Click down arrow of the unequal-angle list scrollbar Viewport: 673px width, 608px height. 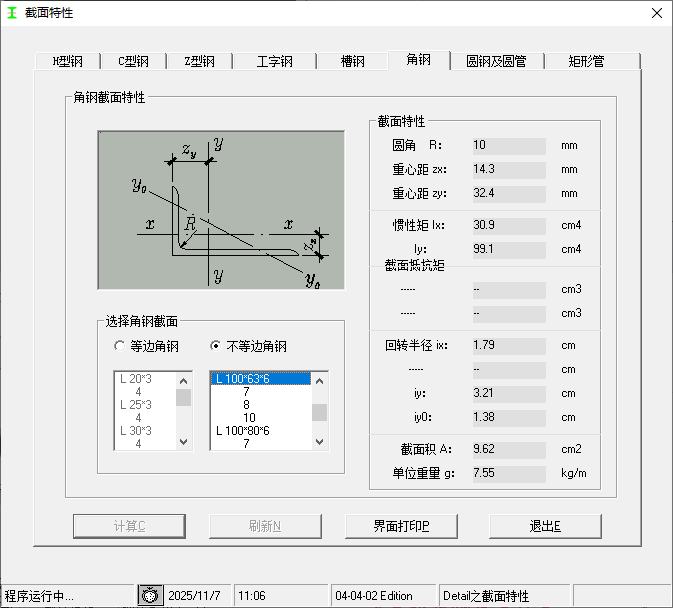point(319,442)
